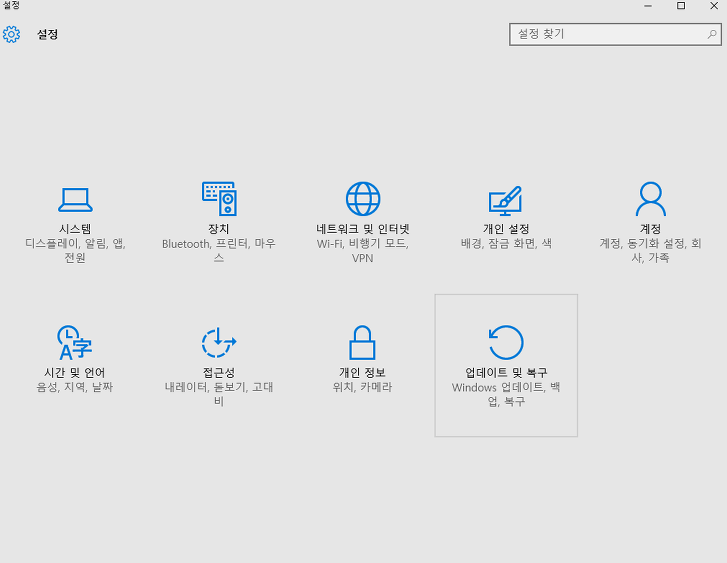
Task: Open the 계정 person icon
Action: (650, 198)
